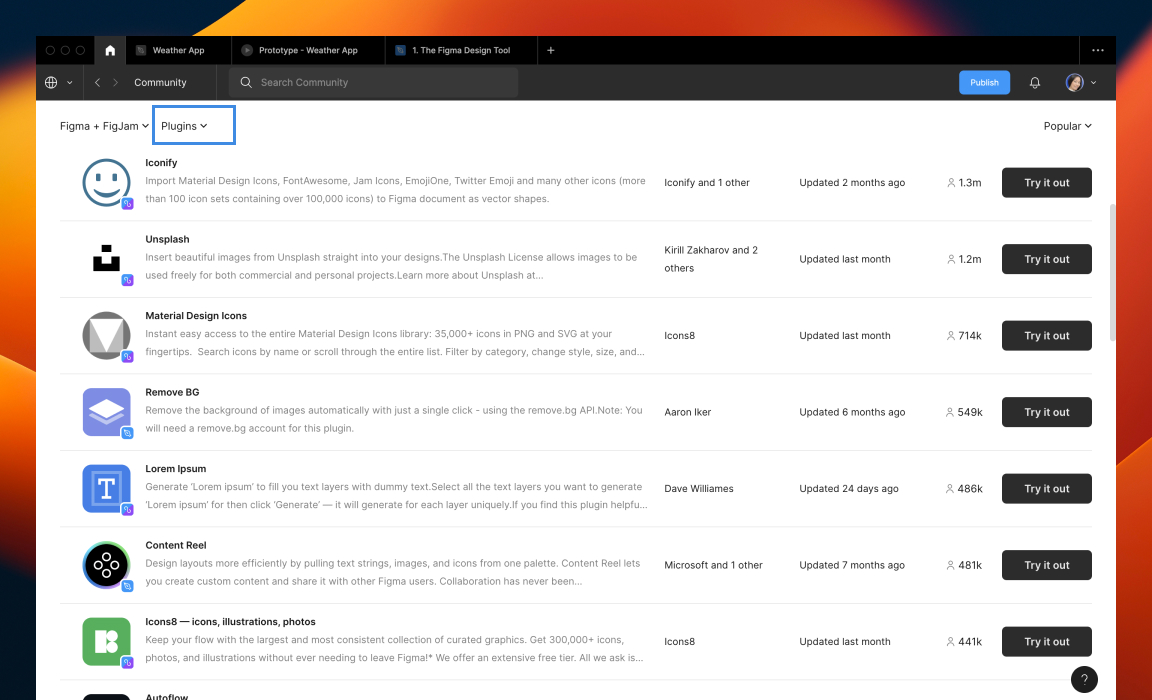1152x700 pixels.
Task: Click the Unsplash plugin icon
Action: 107,259
